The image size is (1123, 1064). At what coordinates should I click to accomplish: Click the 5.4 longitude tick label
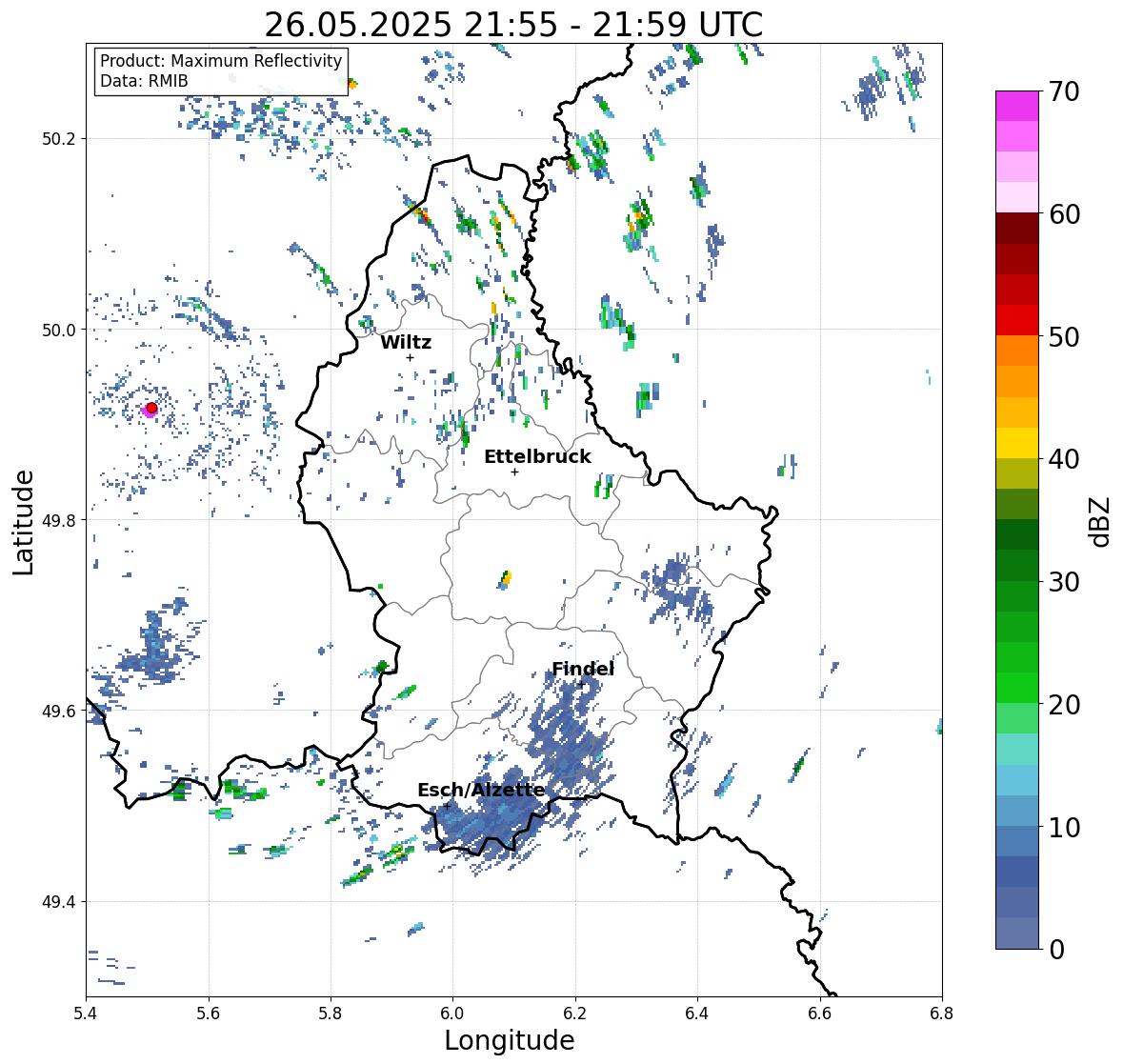pos(86,1013)
